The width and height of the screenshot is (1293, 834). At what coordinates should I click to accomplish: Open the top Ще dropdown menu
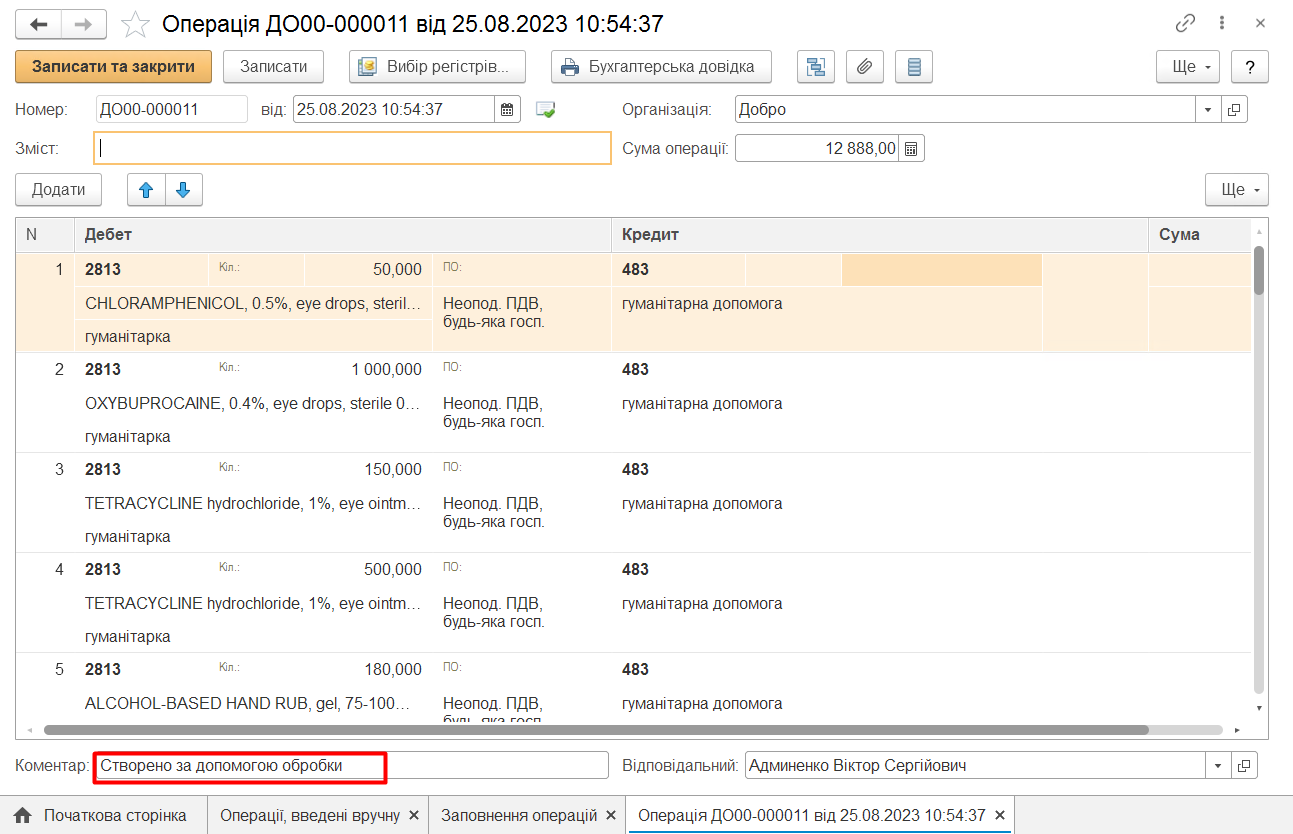[x=1188, y=67]
